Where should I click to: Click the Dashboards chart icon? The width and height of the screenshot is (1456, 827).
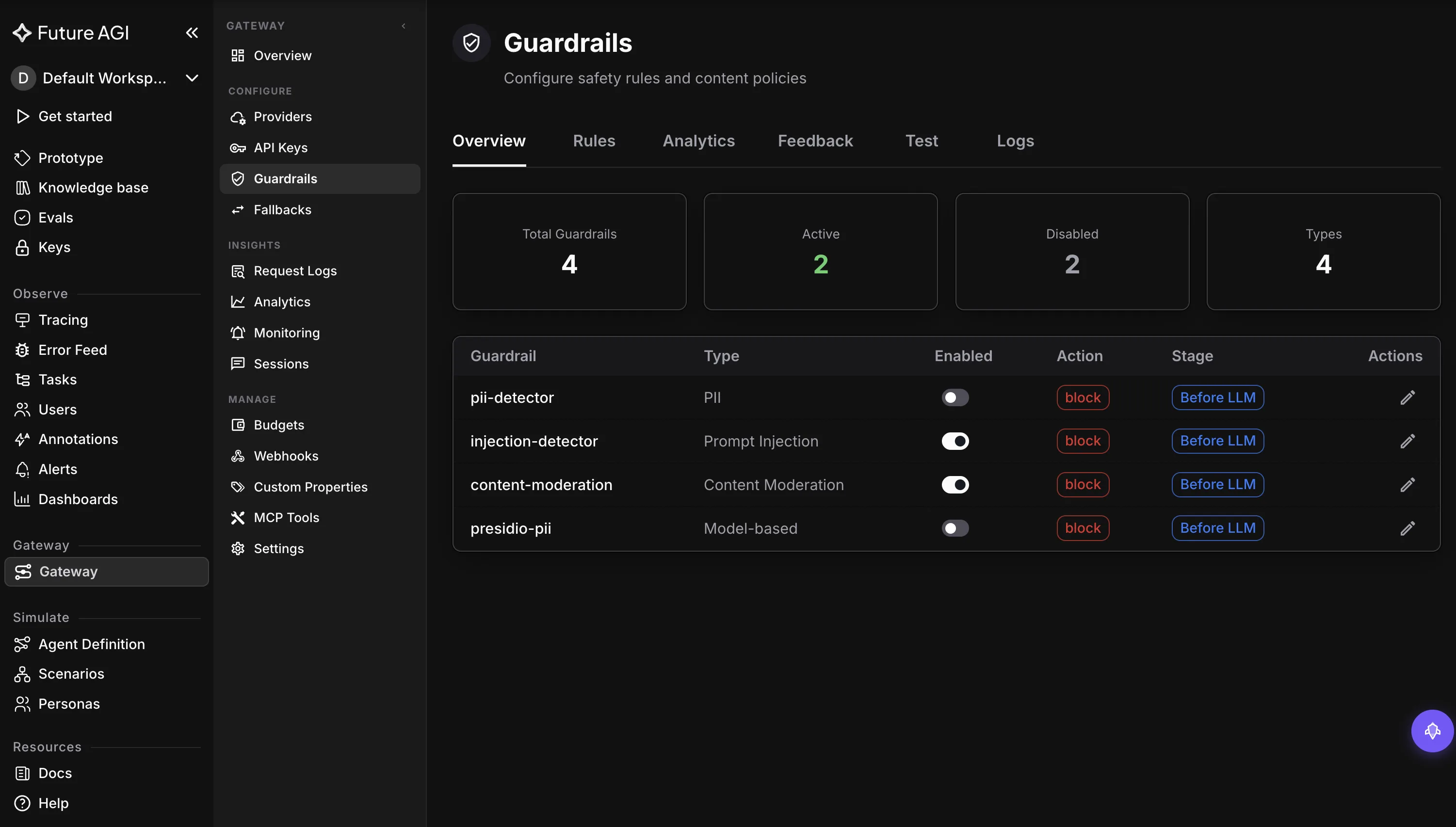pos(22,499)
